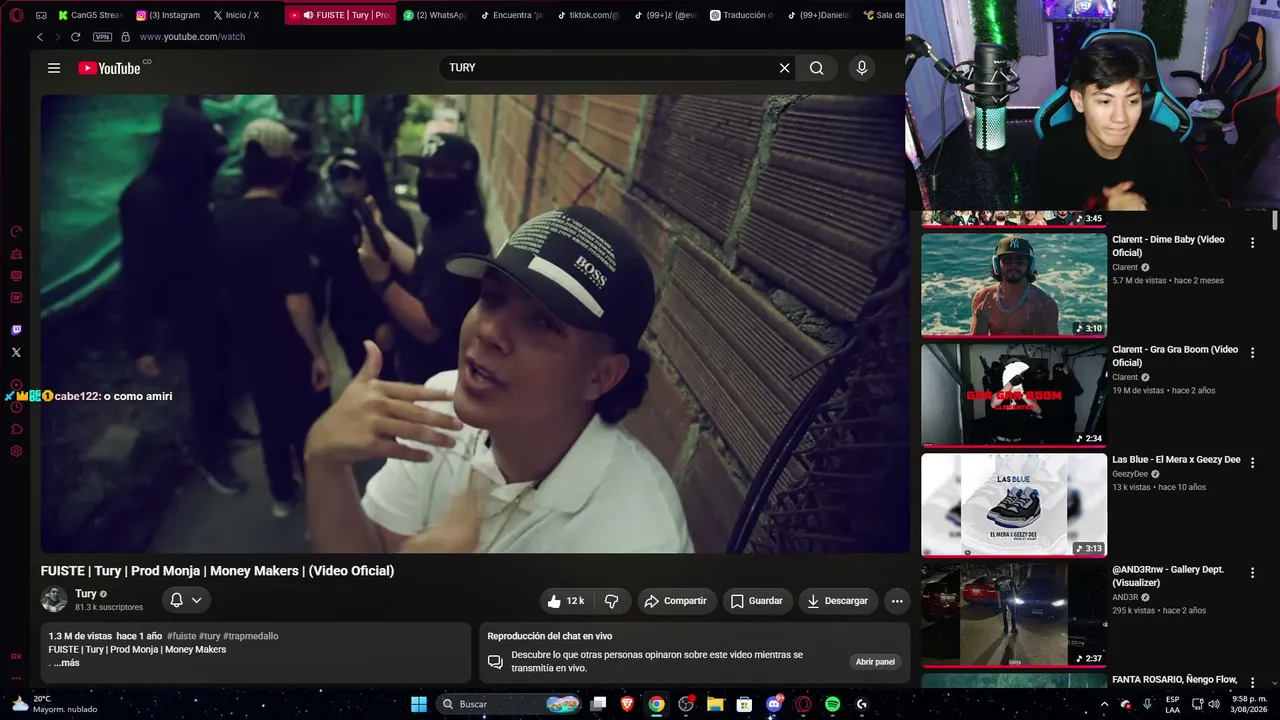Expand the description with ...más
Image resolution: width=1280 pixels, height=720 pixels.
click(66, 663)
